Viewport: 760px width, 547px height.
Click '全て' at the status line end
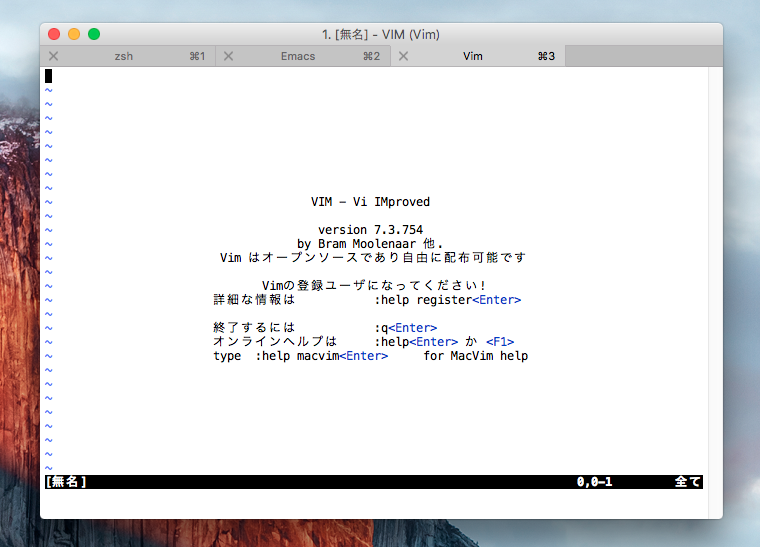click(687, 482)
